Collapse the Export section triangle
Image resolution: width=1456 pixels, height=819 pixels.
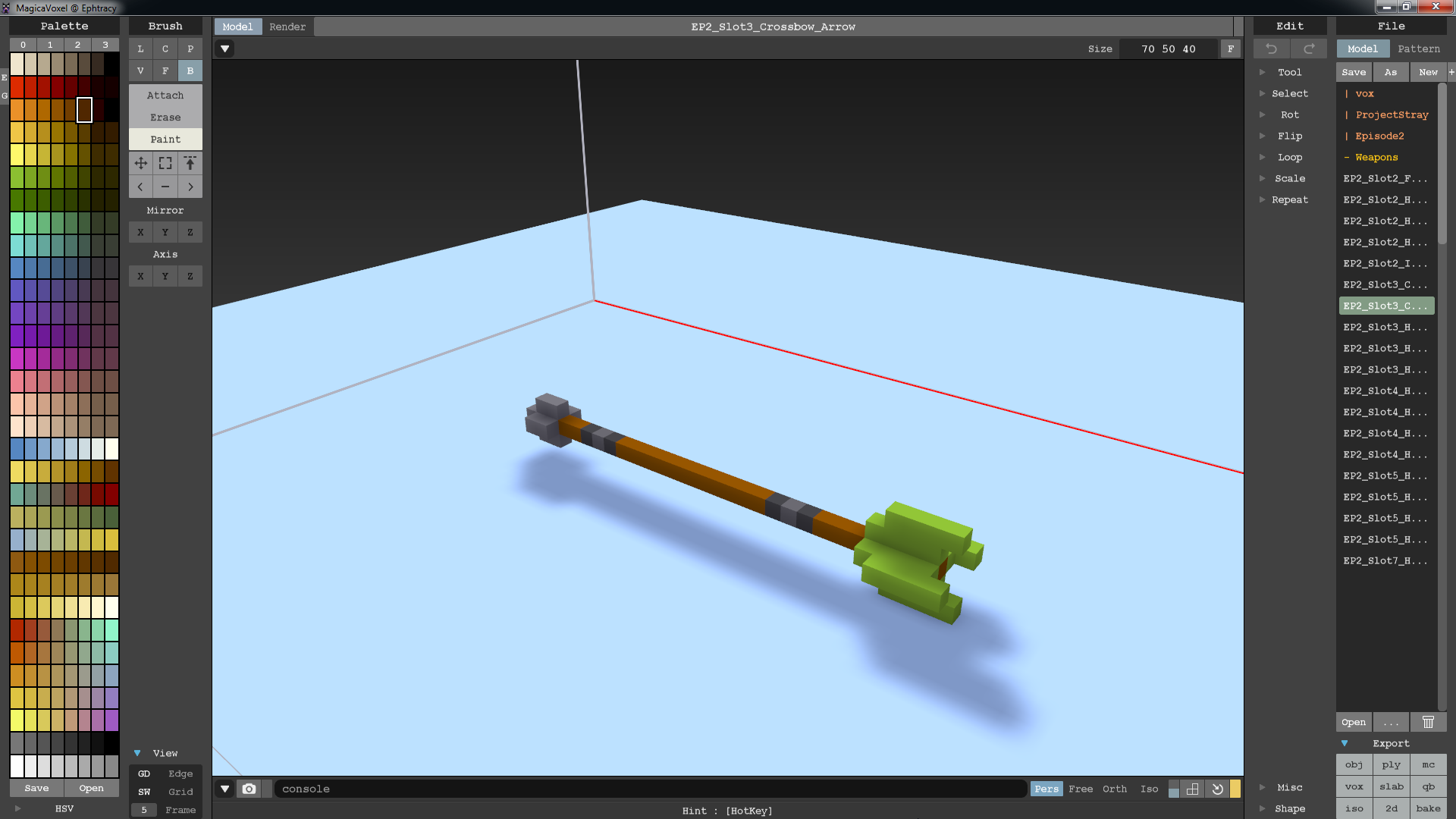point(1345,743)
